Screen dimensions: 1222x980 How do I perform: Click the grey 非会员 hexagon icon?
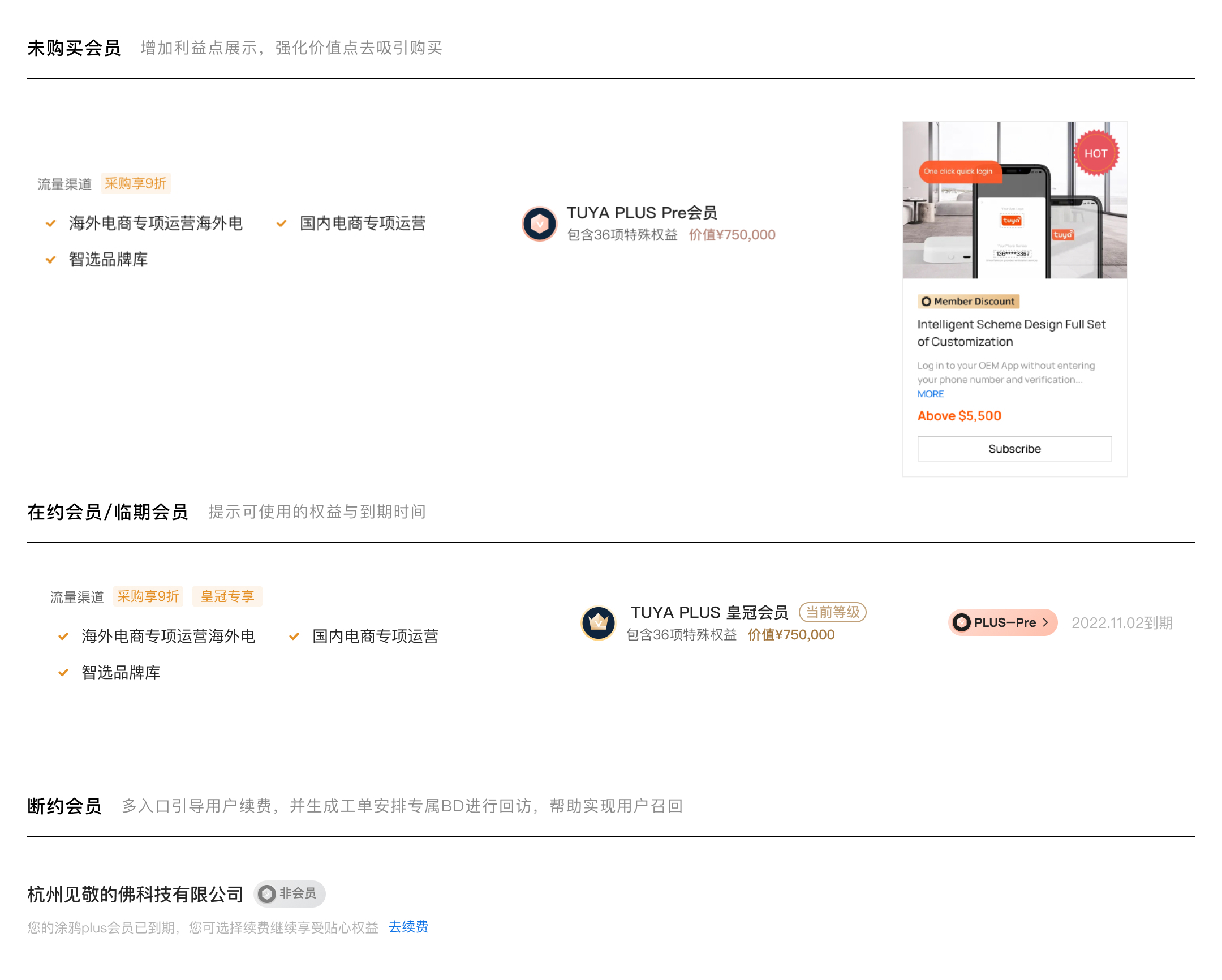267,894
